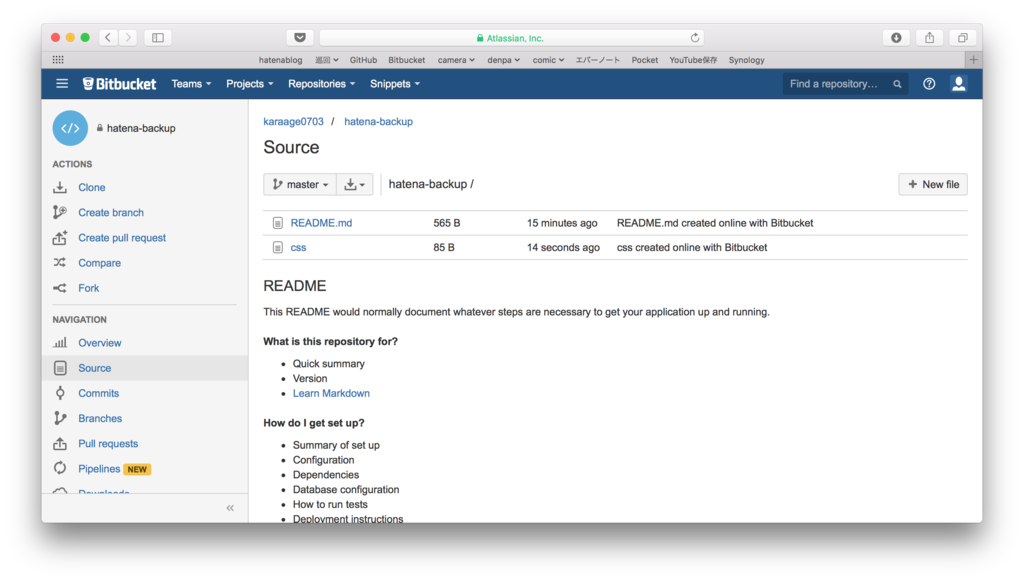Click the New file button

[x=933, y=184]
